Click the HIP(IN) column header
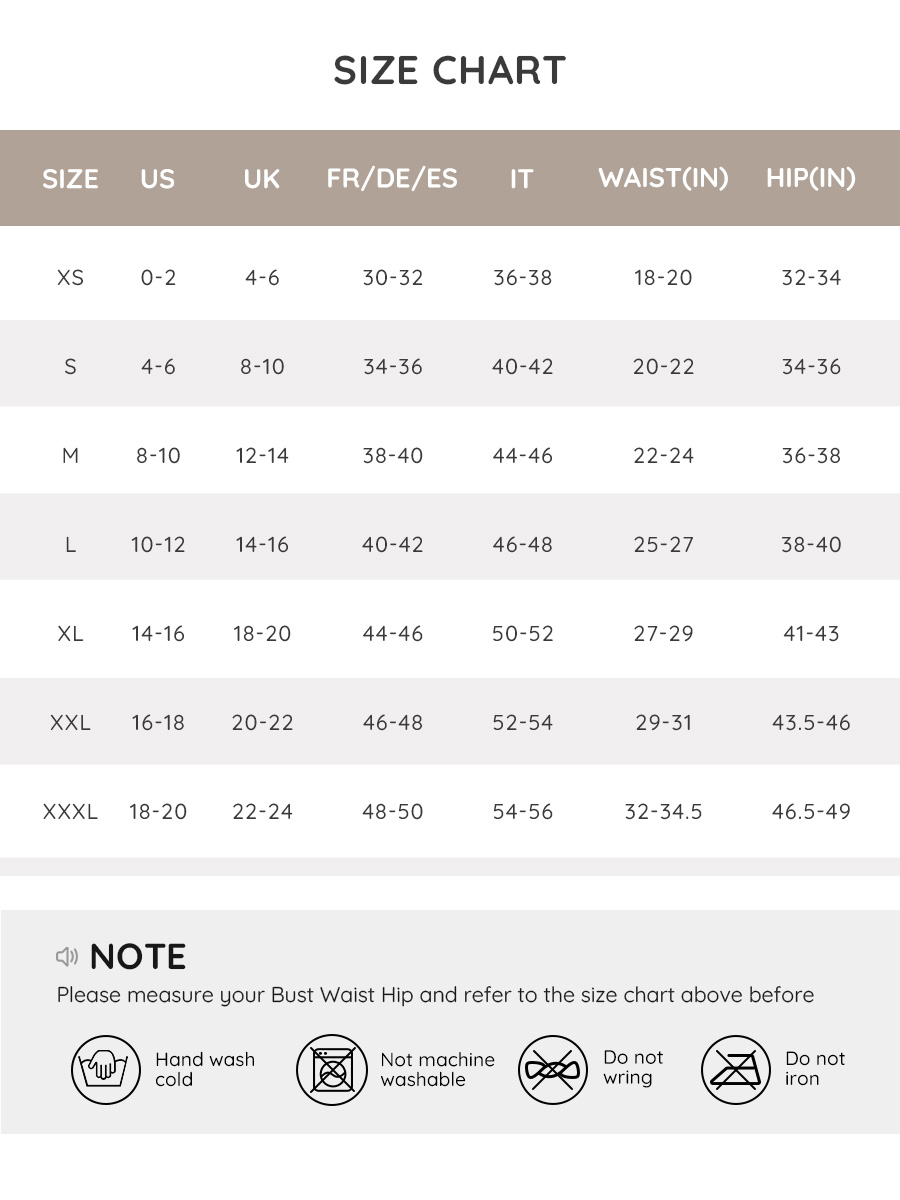The image size is (900, 1200). [811, 178]
